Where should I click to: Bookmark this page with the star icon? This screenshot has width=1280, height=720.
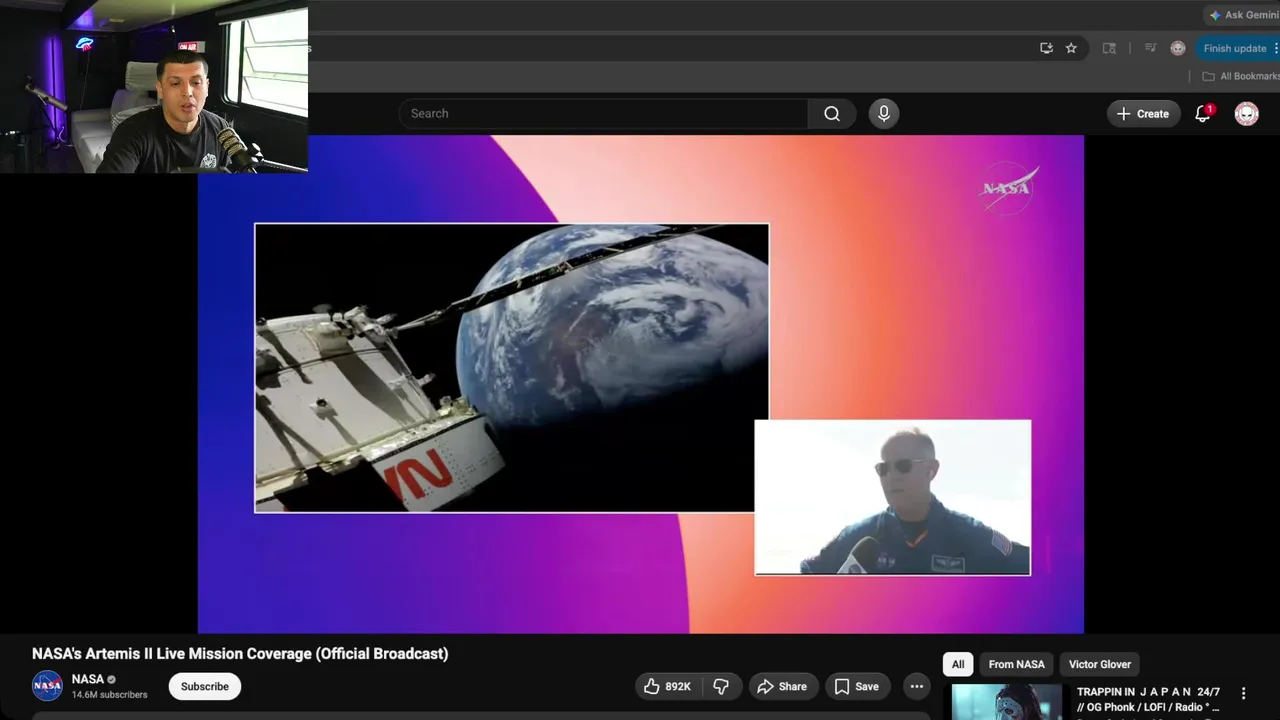[1071, 48]
